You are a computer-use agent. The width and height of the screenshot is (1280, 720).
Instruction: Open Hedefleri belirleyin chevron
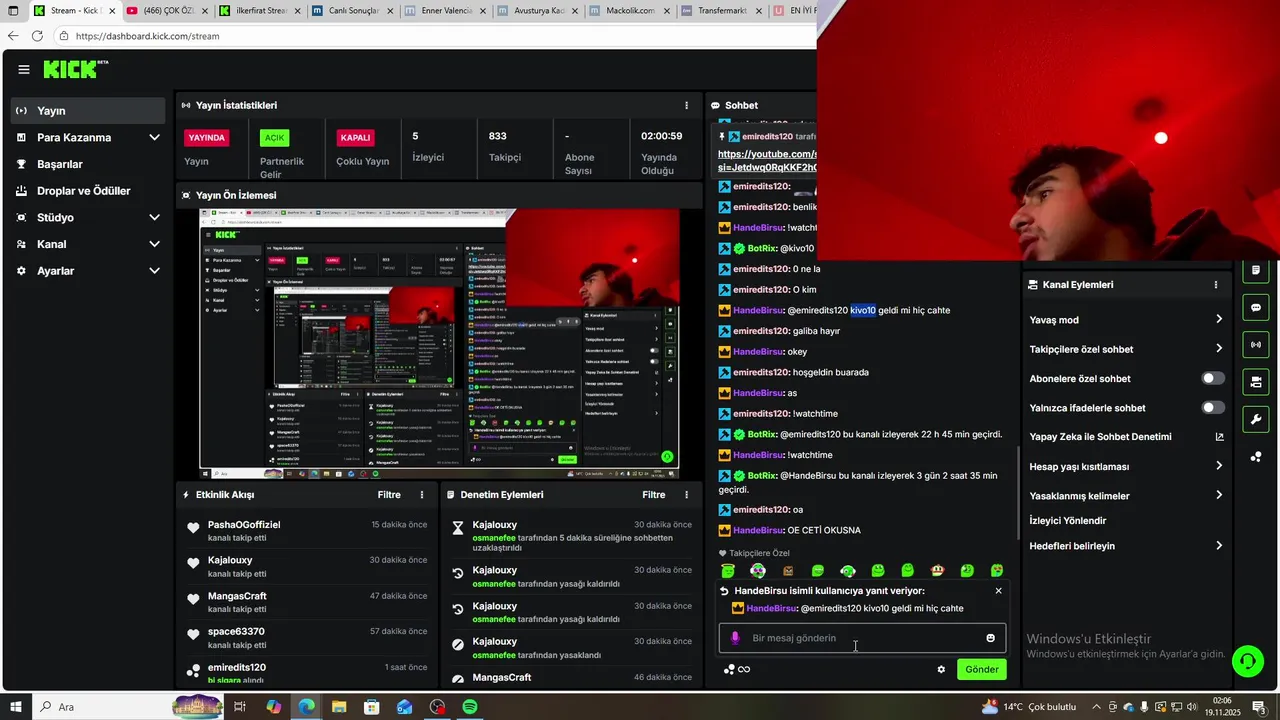(x=1219, y=546)
